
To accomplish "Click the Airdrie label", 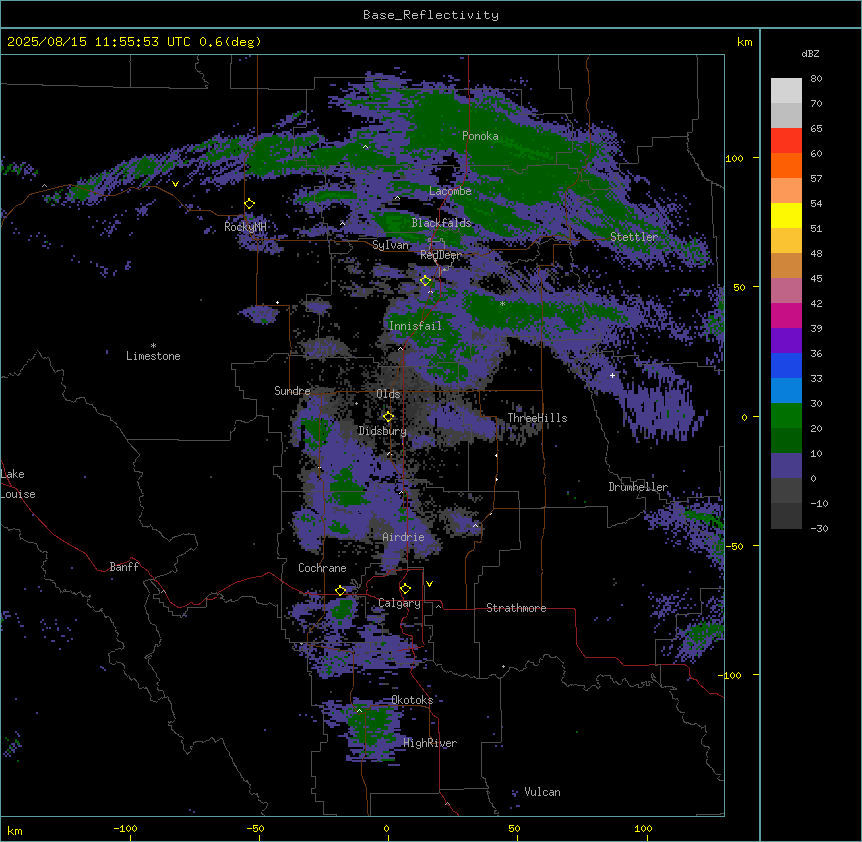I will coord(404,537).
